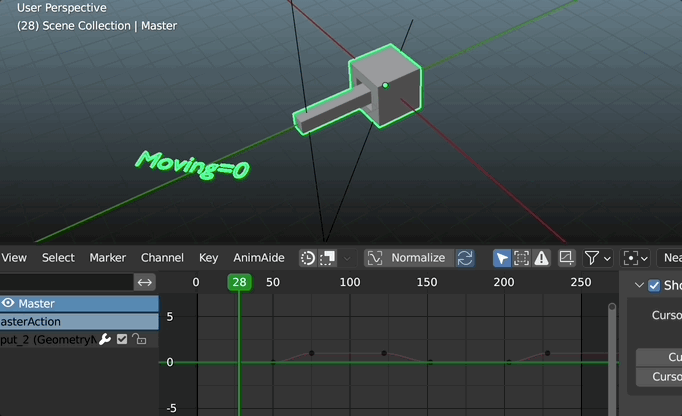
Task: Select the asterAction channel row
Action: pos(79,322)
